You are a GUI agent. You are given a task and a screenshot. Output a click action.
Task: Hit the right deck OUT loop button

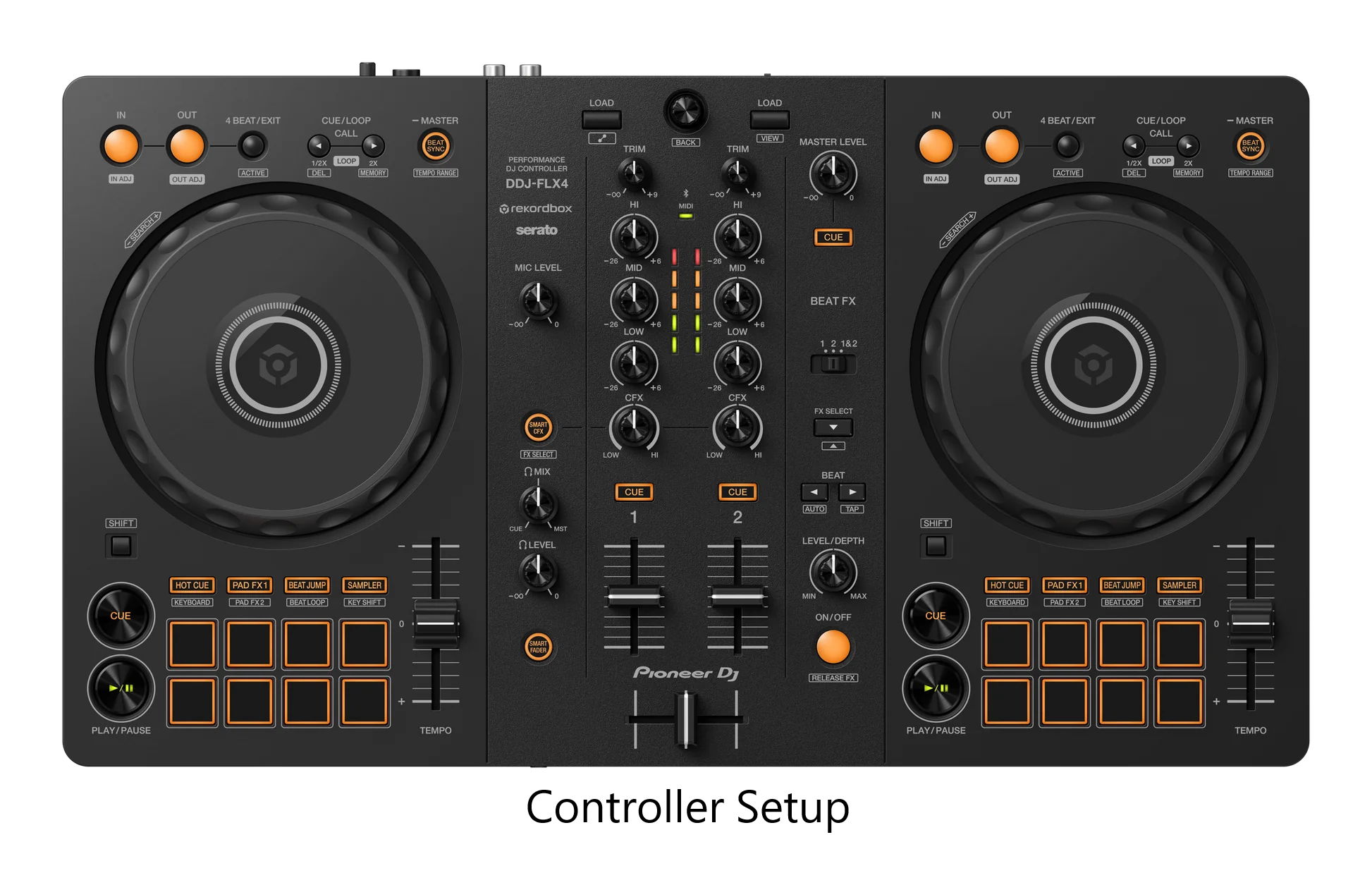[x=1001, y=146]
